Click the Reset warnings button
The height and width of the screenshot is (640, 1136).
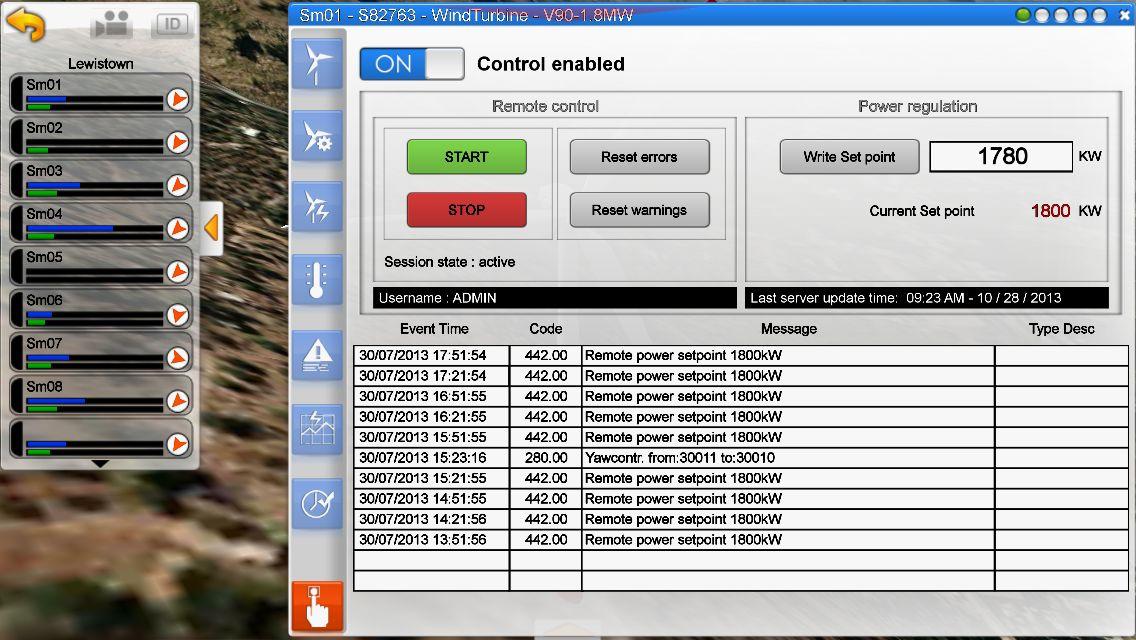[639, 209]
